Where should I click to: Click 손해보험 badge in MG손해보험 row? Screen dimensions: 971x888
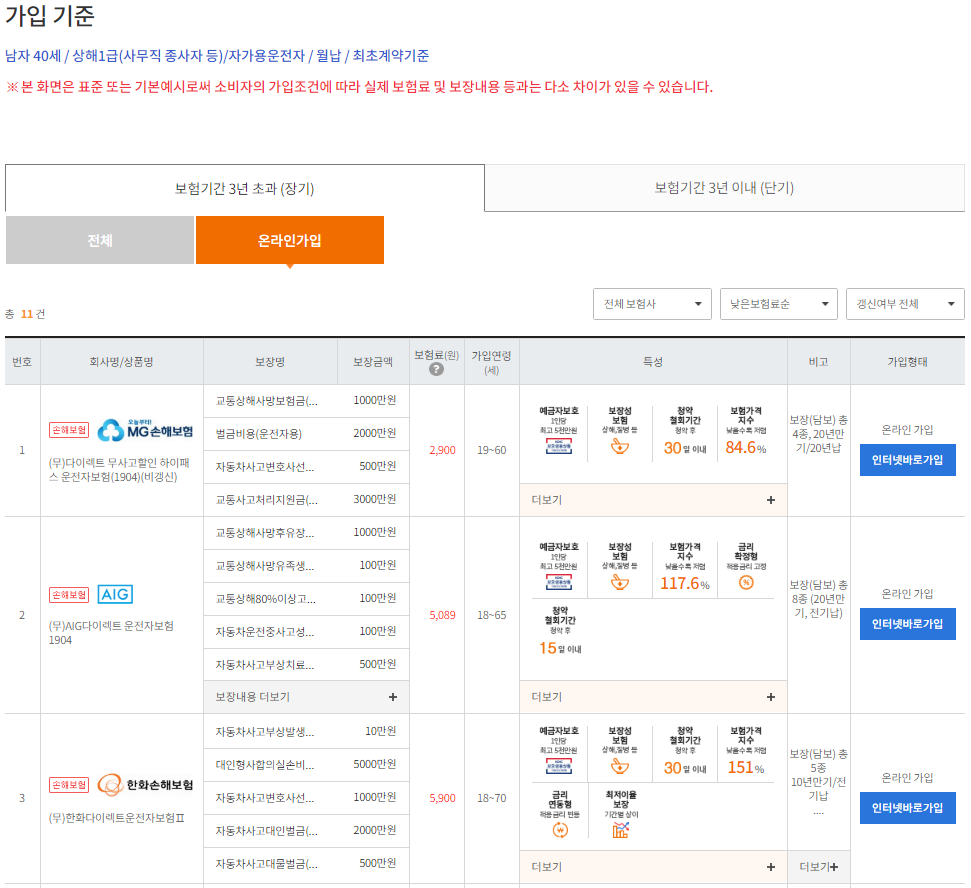pyautogui.click(x=69, y=430)
